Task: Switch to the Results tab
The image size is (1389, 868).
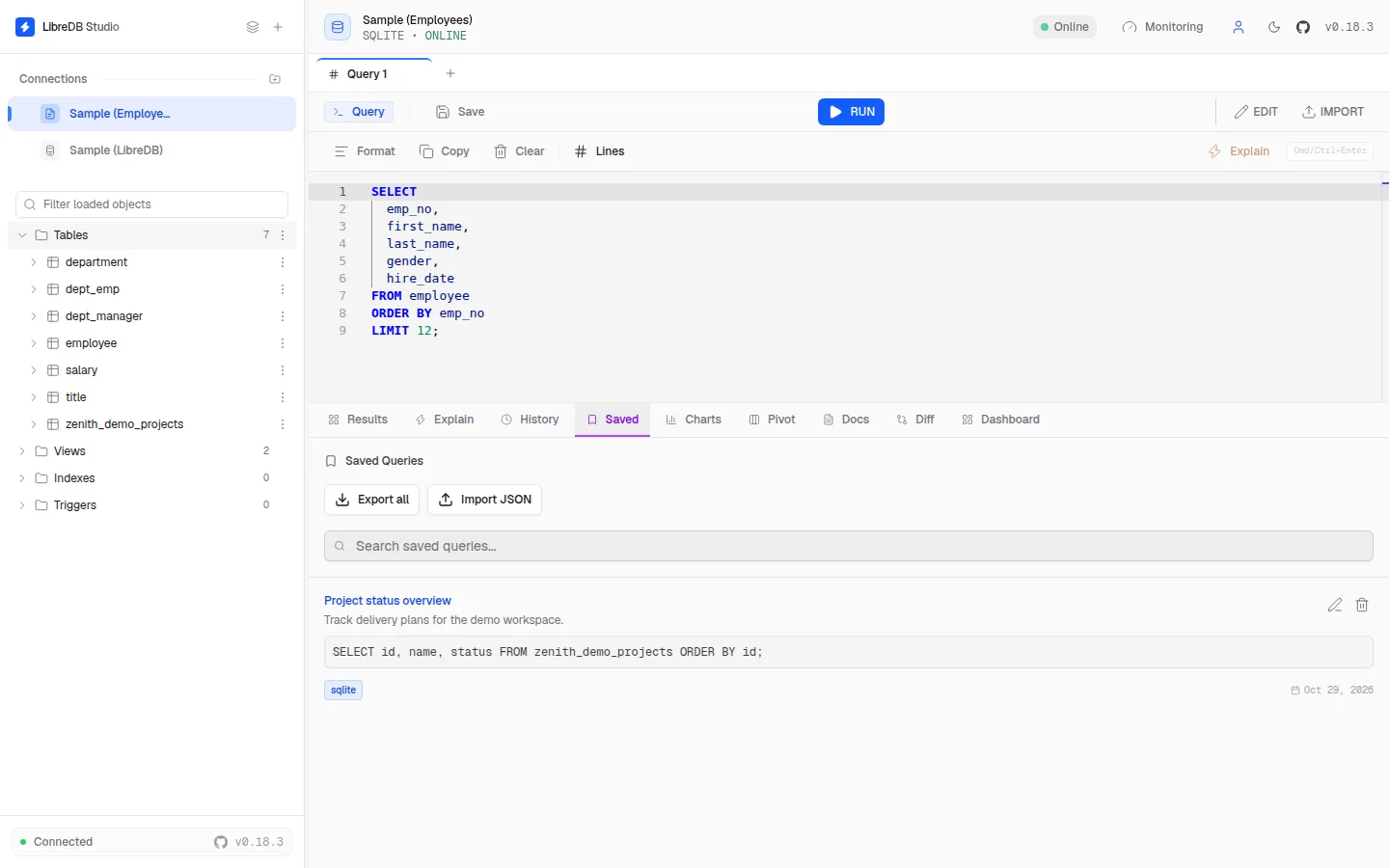Action: [x=358, y=420]
